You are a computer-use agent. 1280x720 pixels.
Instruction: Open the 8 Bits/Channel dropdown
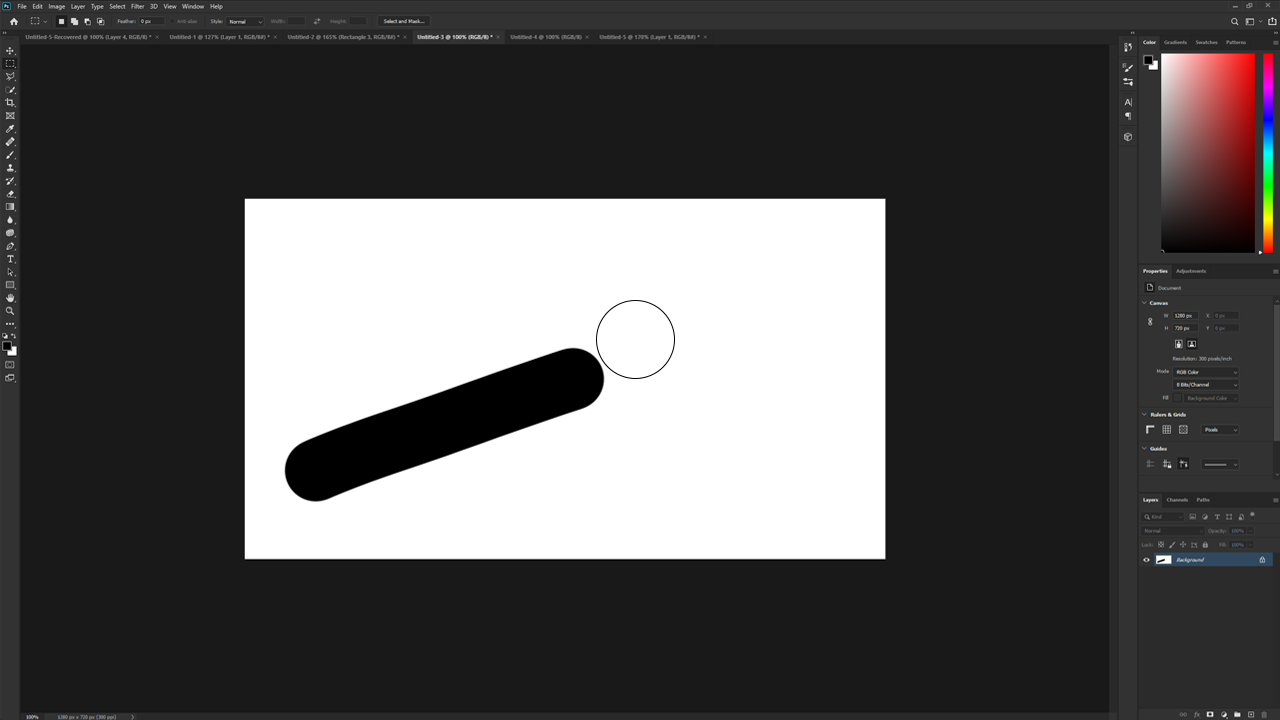(x=1206, y=385)
